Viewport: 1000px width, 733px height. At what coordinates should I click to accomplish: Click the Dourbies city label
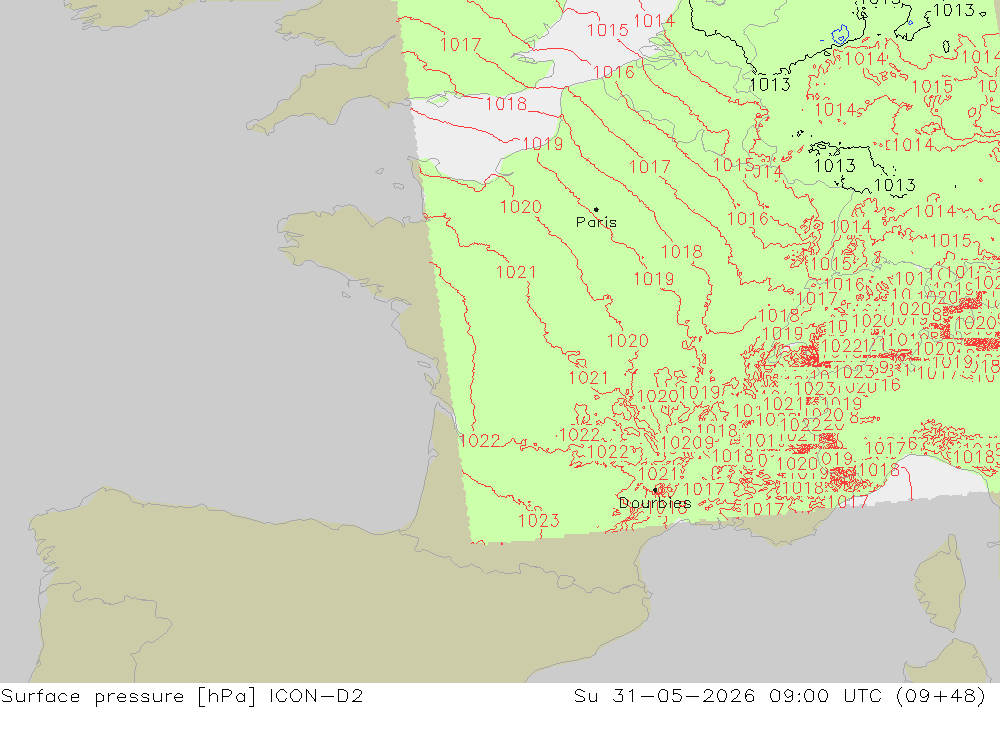(x=654, y=503)
